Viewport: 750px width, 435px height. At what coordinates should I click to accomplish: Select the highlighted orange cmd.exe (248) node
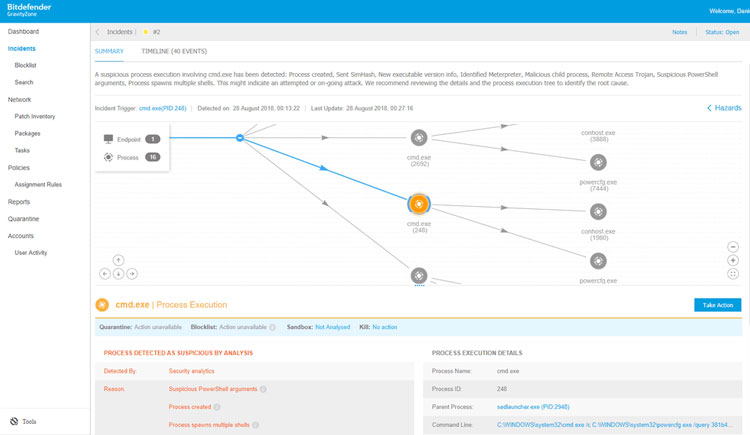(419, 204)
